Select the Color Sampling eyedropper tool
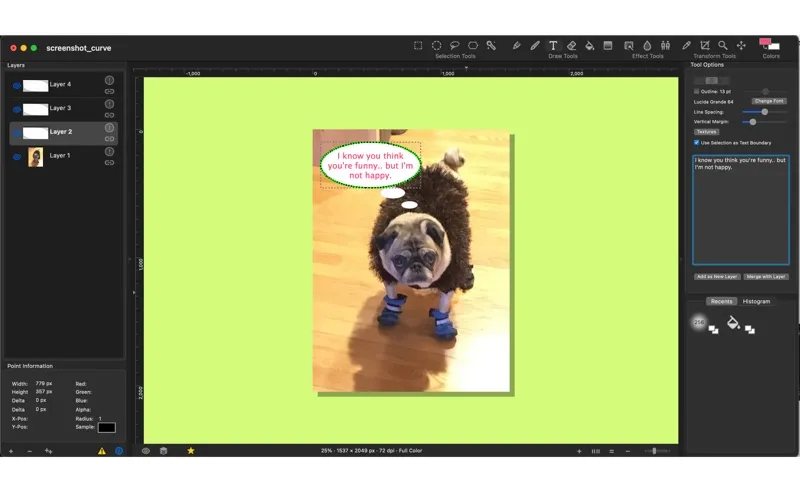This screenshot has width=800, height=500. 686,45
